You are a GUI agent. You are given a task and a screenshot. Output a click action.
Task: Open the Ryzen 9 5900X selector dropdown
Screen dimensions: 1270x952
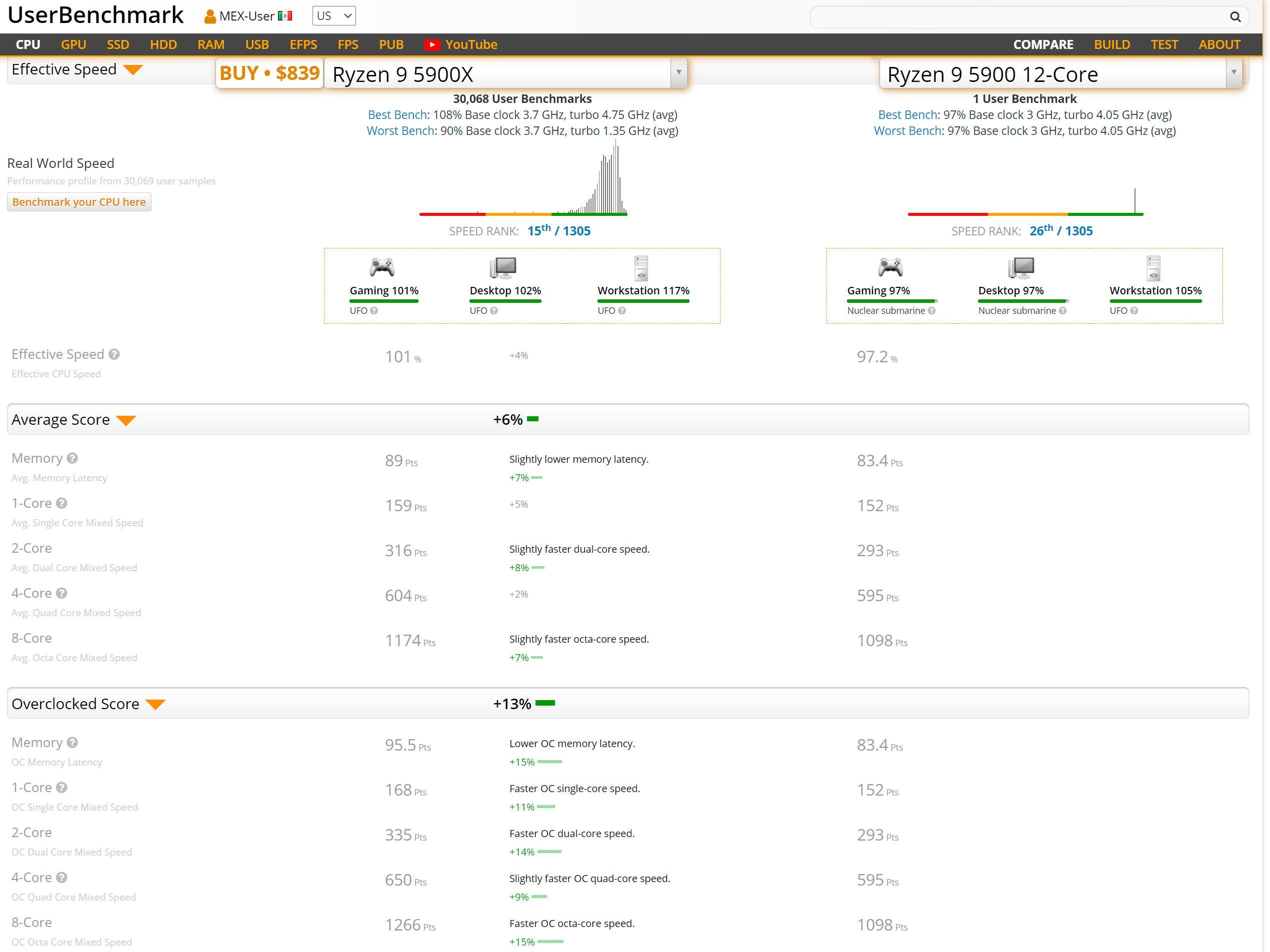[678, 73]
